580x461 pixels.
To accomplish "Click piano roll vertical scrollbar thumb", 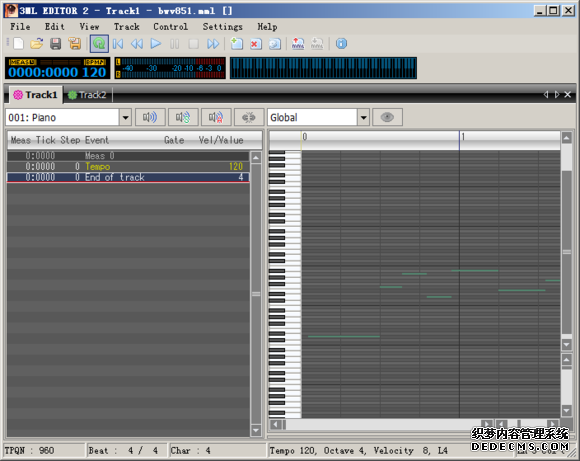I will 566,252.
